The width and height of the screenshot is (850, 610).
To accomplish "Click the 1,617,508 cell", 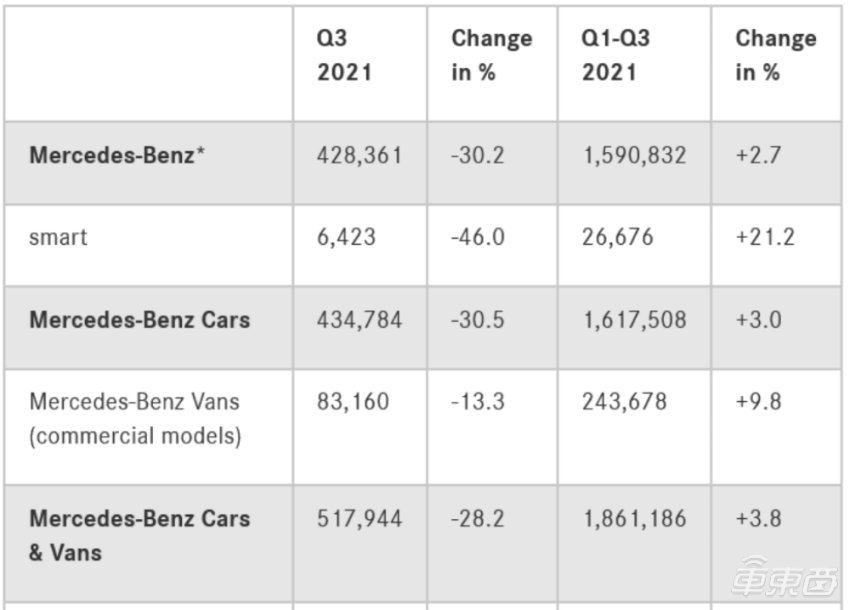I will (635, 320).
